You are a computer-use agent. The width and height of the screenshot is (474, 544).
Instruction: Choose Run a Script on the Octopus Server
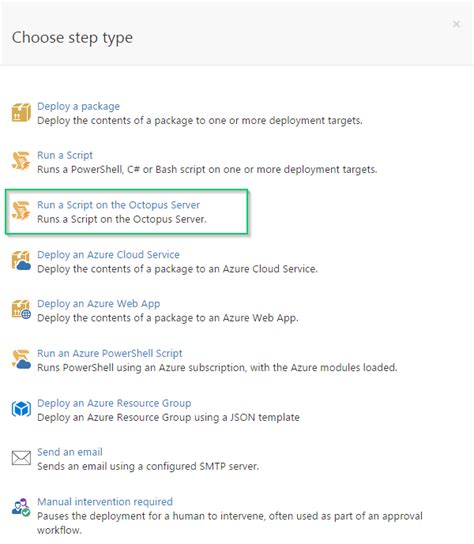tap(118, 205)
